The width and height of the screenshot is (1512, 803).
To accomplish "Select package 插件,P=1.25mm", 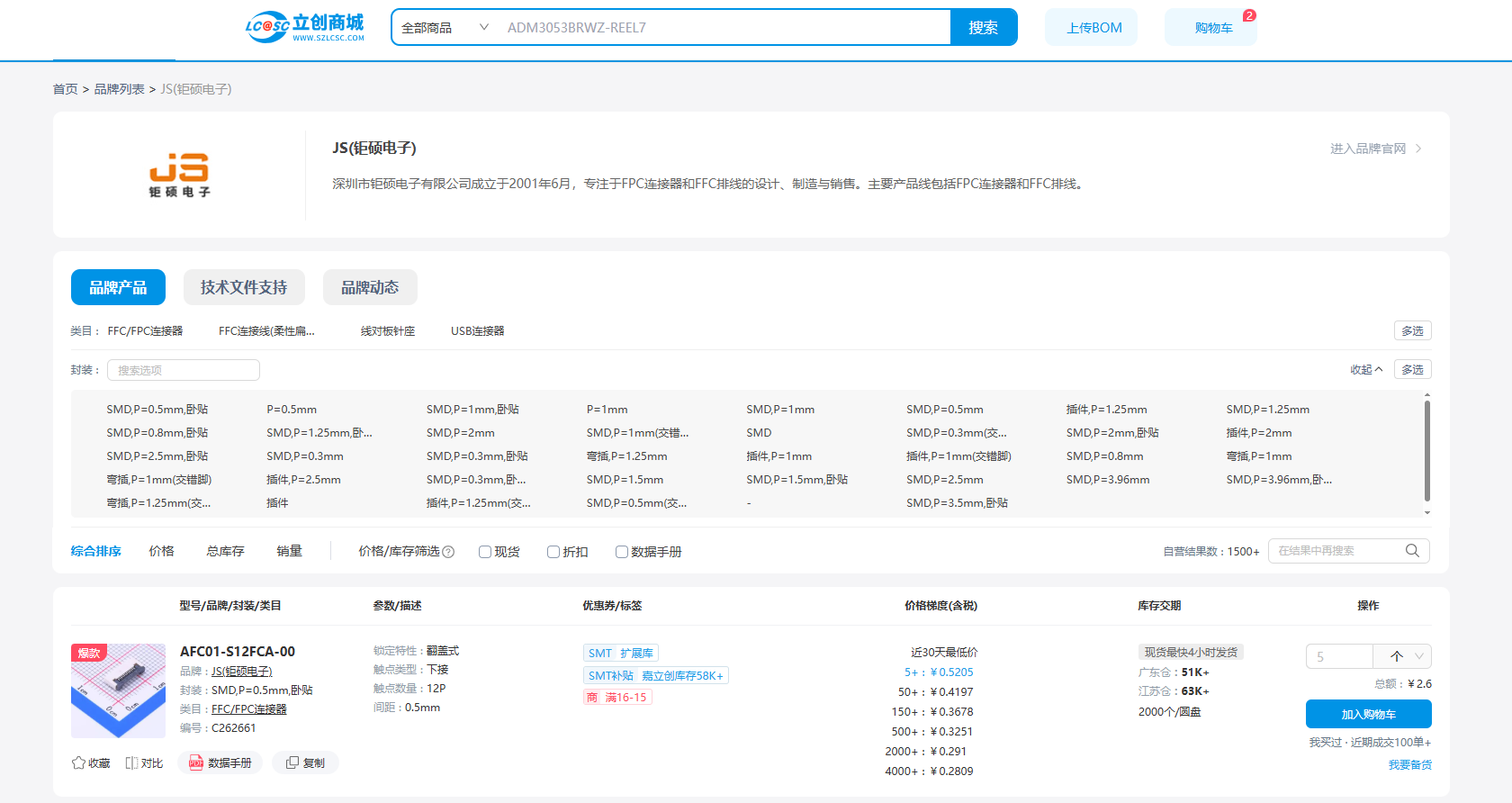I will pyautogui.click(x=1106, y=410).
